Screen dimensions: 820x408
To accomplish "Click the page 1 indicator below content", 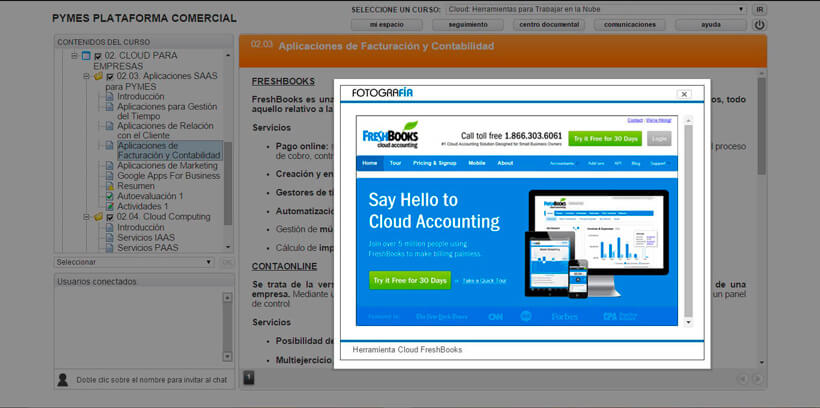I will coord(249,378).
